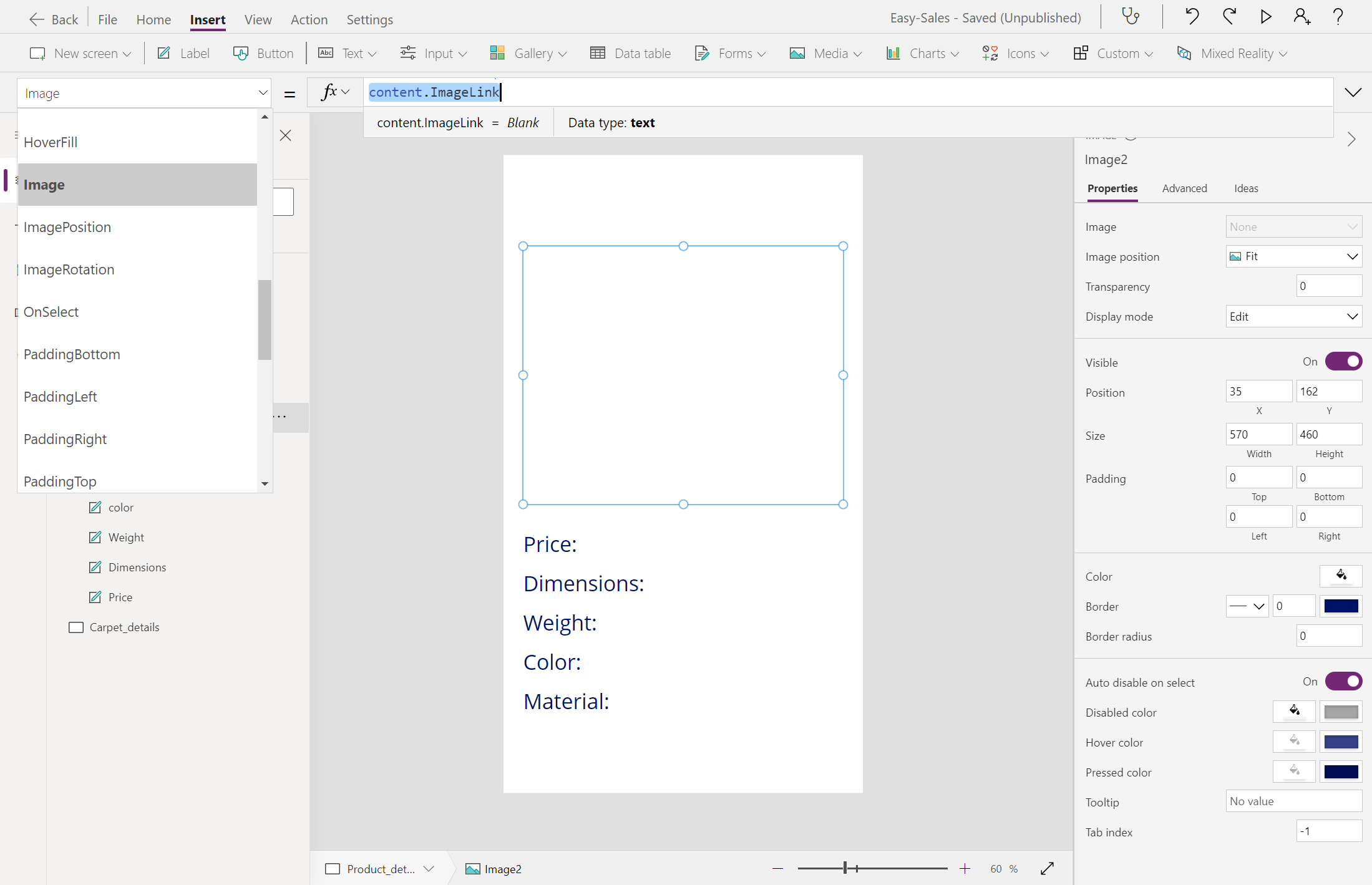Open the Border style dropdown
Image resolution: width=1372 pixels, height=885 pixels.
(x=1247, y=606)
